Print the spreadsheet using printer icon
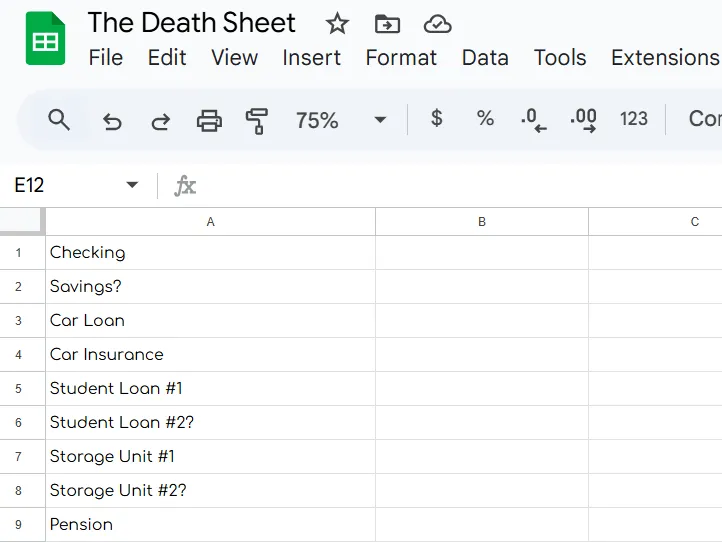Screen dimensions: 722x542 (209, 121)
